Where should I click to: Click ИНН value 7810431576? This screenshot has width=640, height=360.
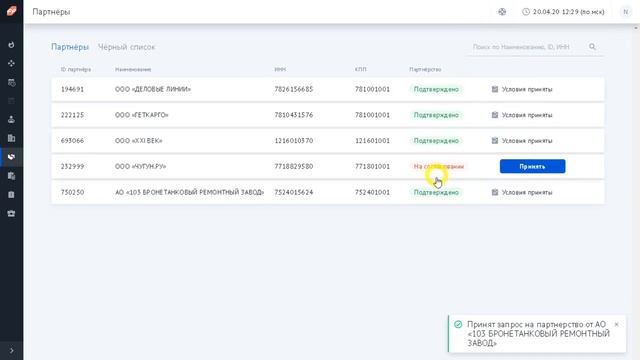[293, 115]
